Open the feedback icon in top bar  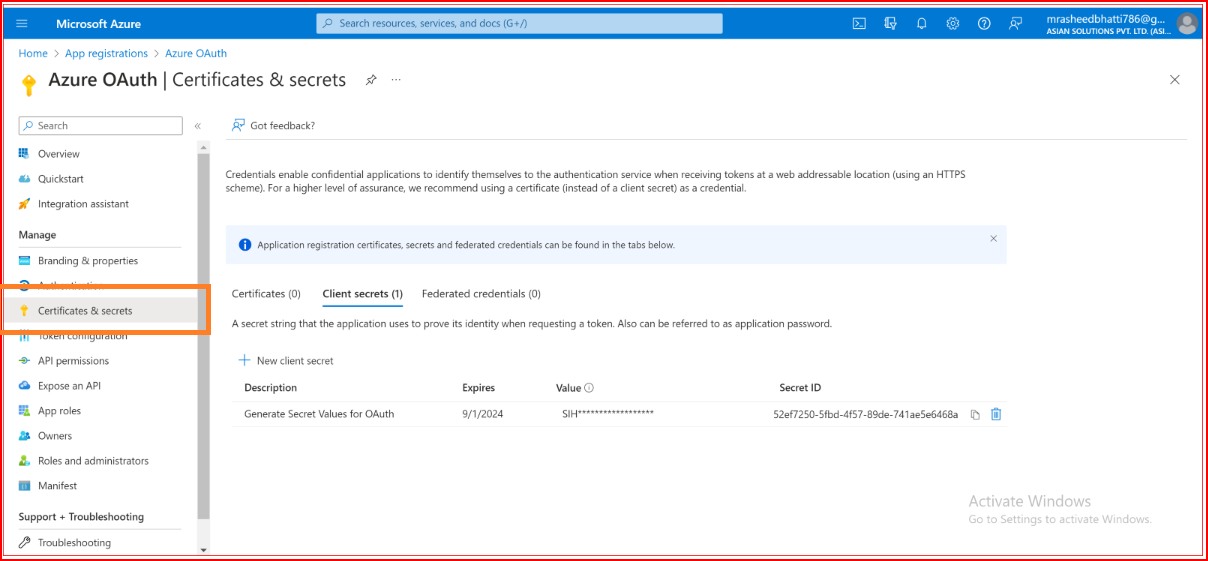(x=1016, y=23)
